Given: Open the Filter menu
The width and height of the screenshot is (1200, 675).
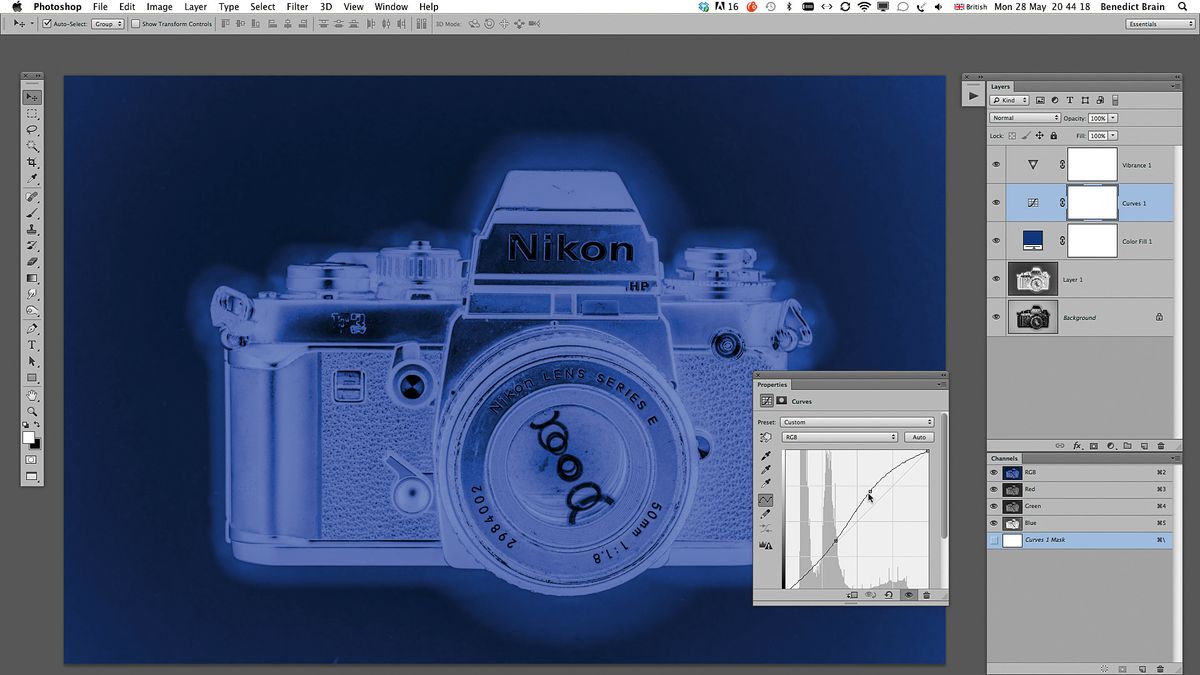Looking at the screenshot, I should 297,7.
